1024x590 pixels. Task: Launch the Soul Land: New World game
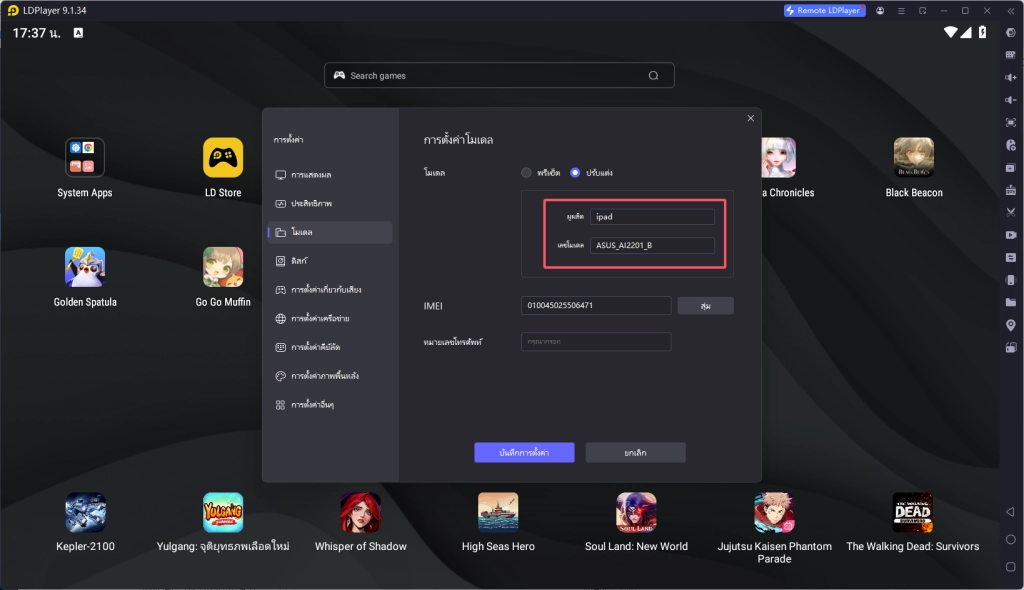pos(637,512)
